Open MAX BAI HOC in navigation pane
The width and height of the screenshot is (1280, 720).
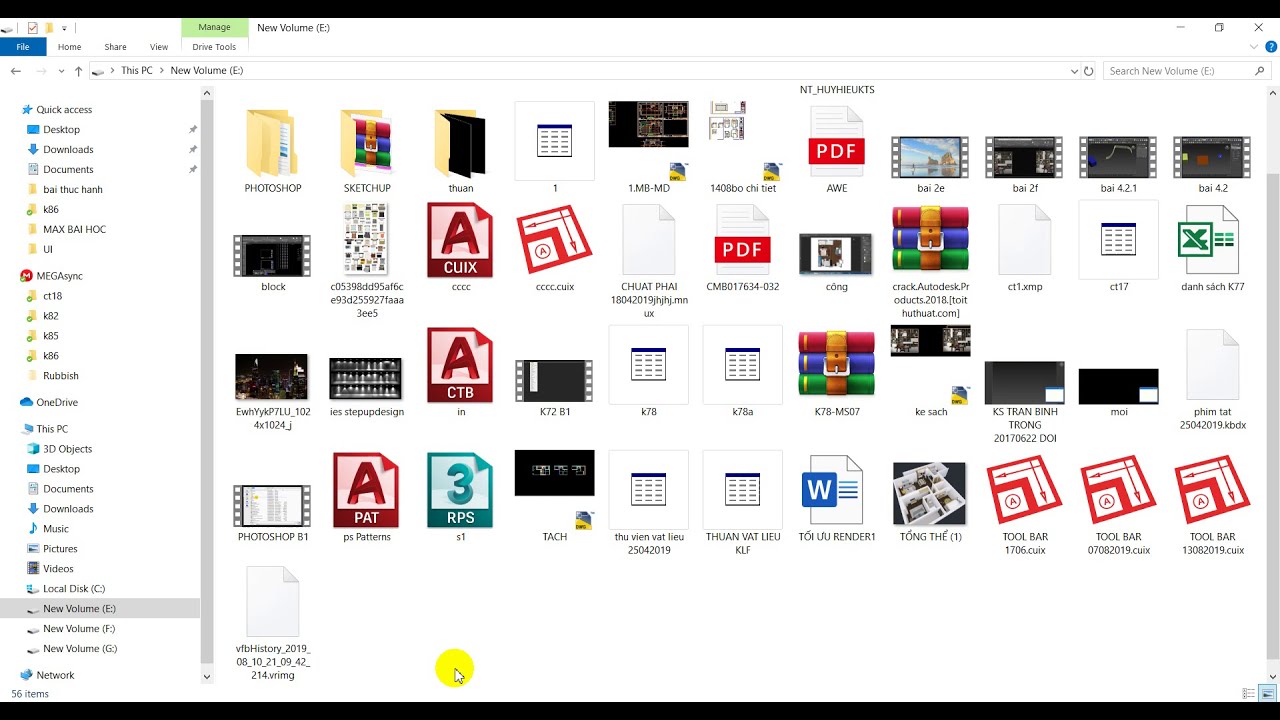pos(74,230)
